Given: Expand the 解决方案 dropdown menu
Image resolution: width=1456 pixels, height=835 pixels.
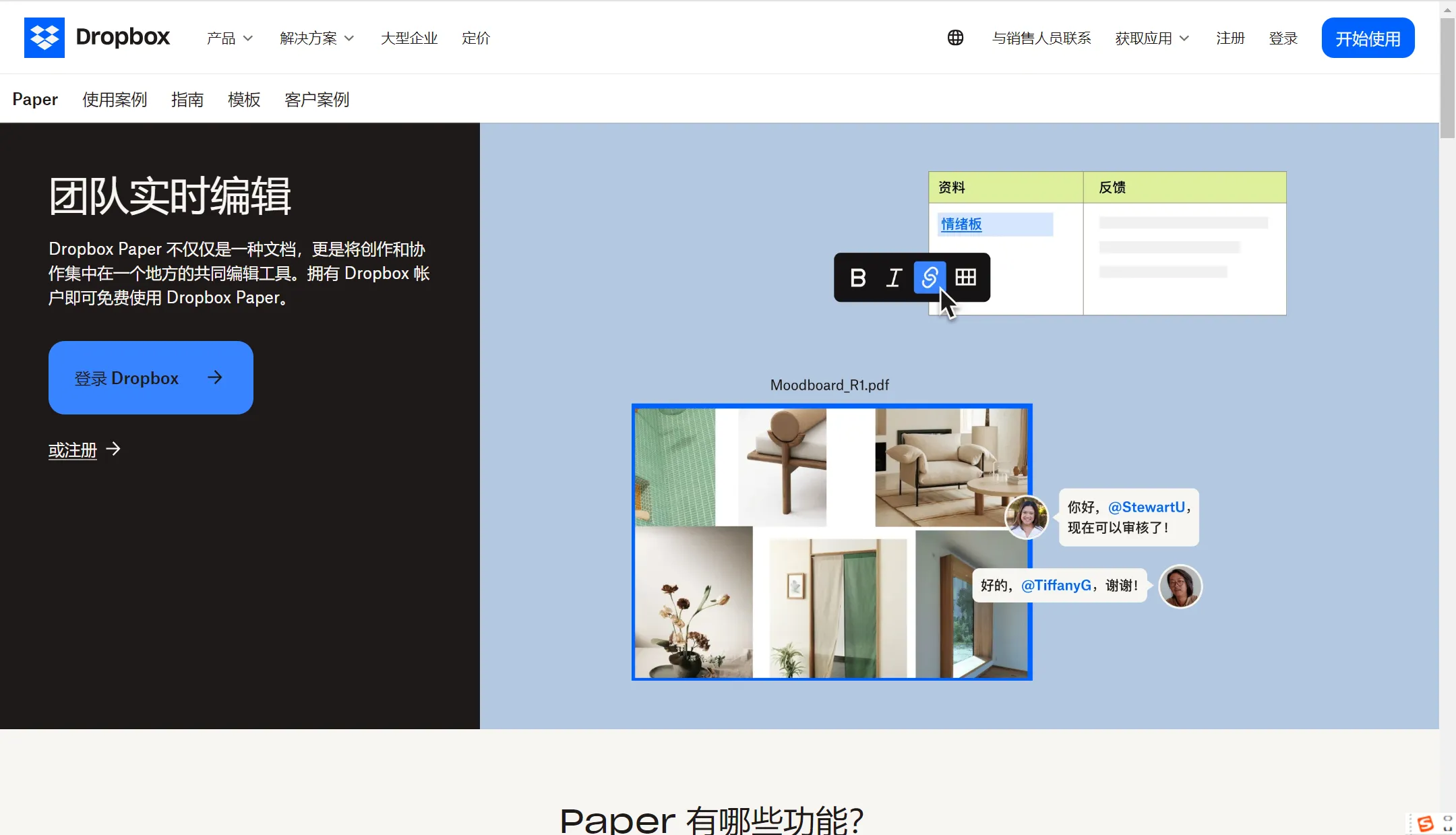Looking at the screenshot, I should click(x=317, y=38).
